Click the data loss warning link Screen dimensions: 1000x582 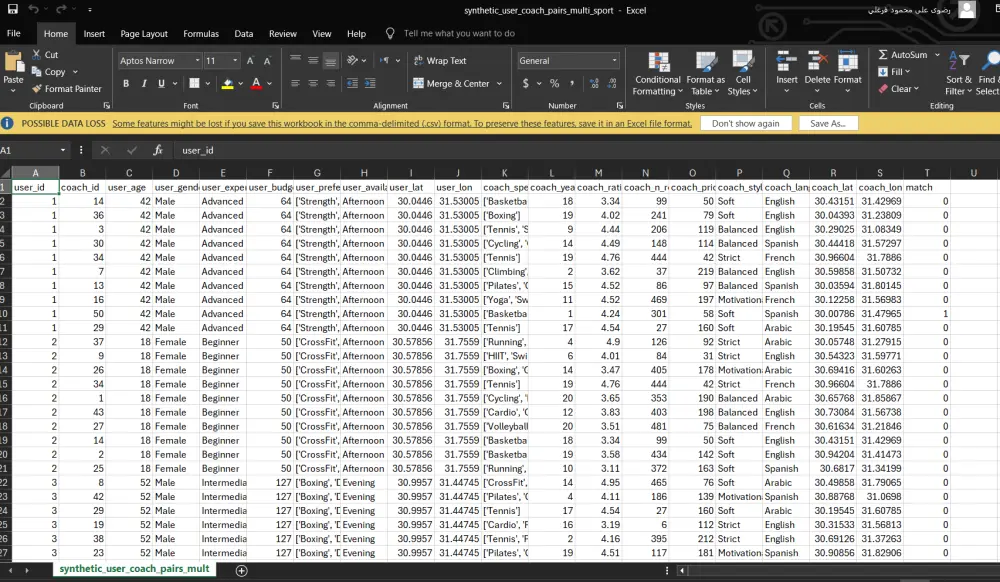click(402, 124)
